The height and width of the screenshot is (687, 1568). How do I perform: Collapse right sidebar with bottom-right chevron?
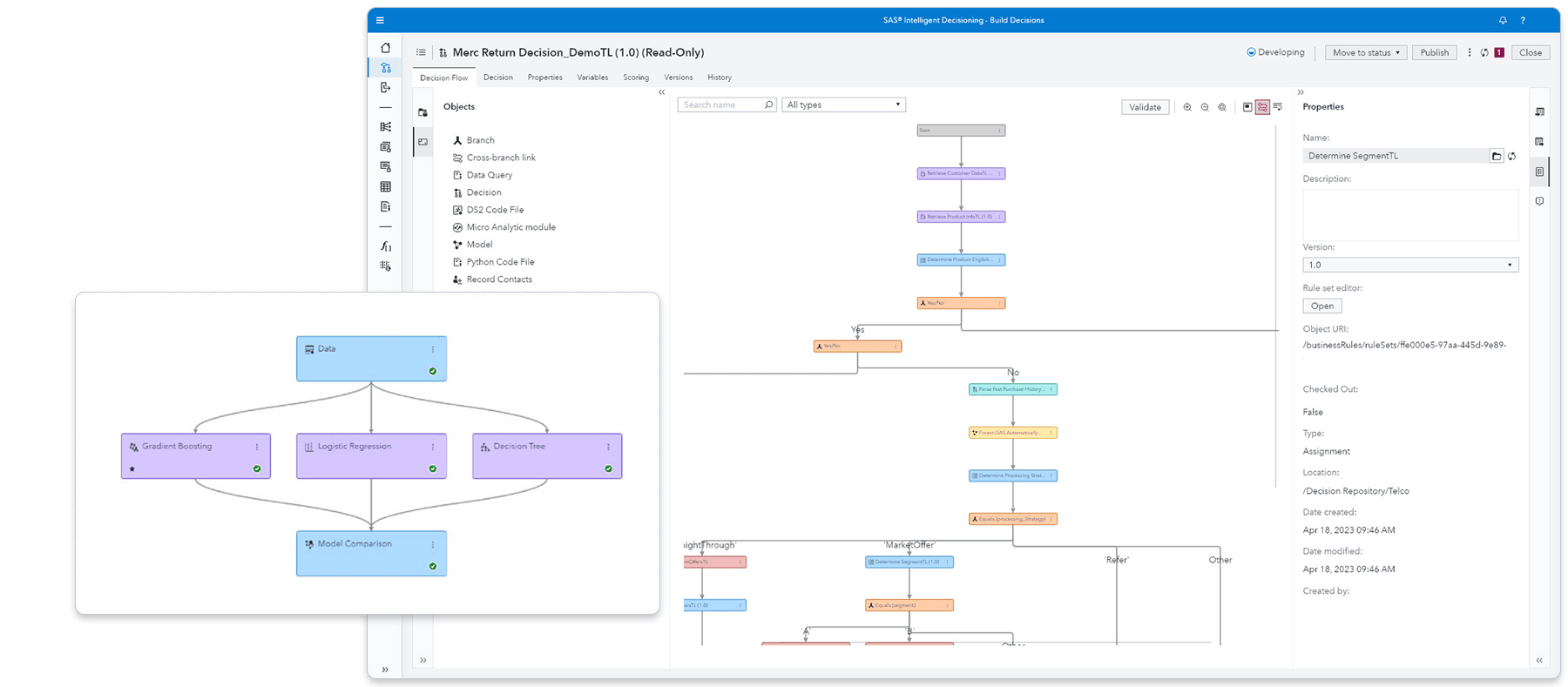click(1539, 660)
